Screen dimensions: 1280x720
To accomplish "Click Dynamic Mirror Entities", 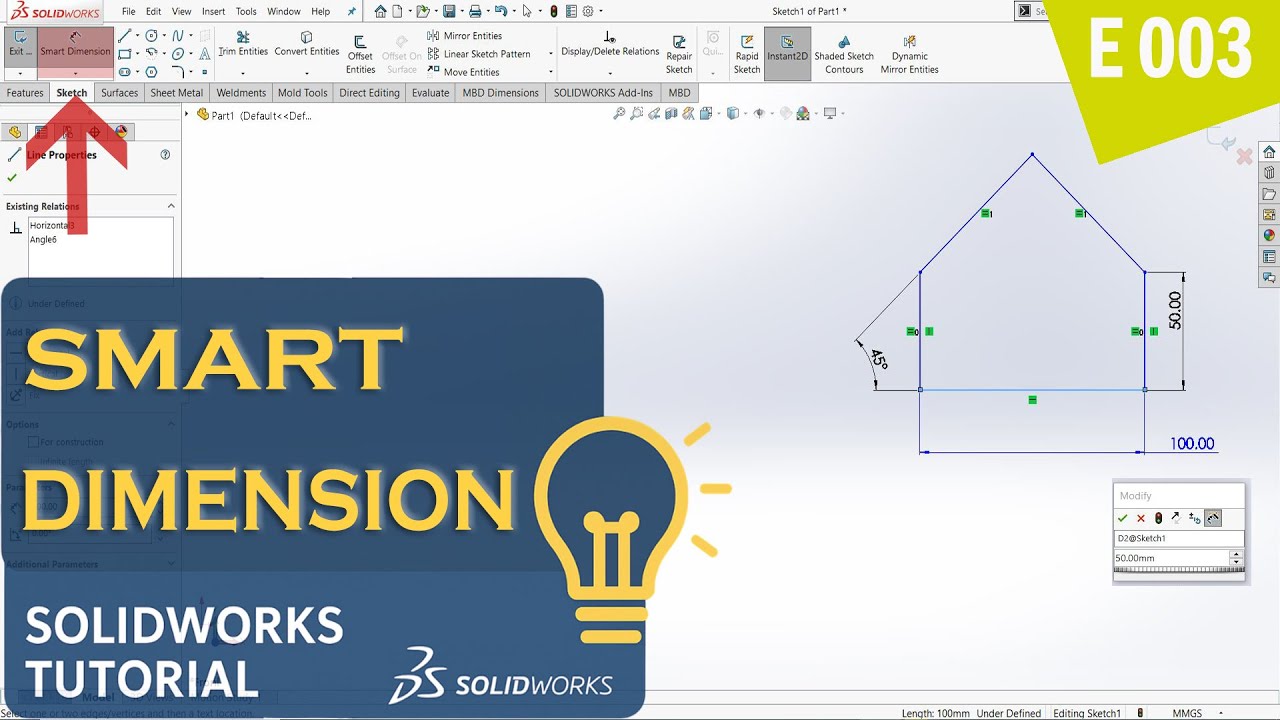I will click(x=910, y=54).
